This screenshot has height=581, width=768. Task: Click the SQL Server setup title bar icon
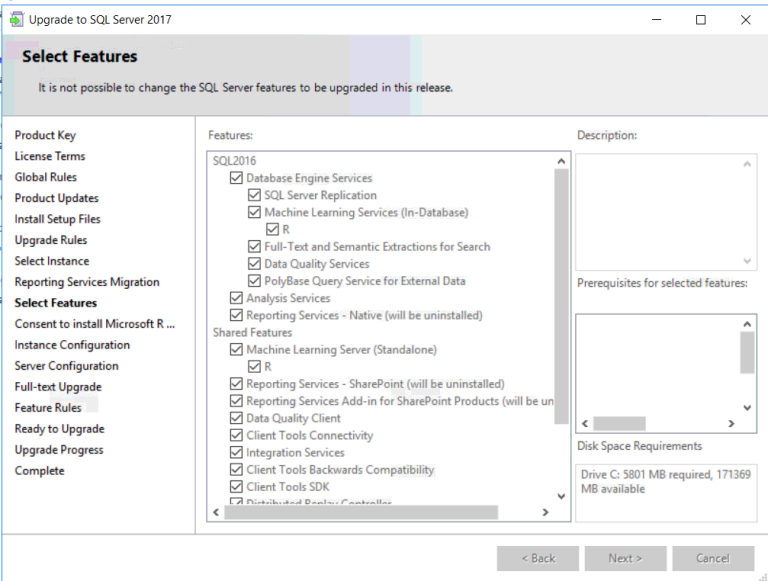pos(16,19)
